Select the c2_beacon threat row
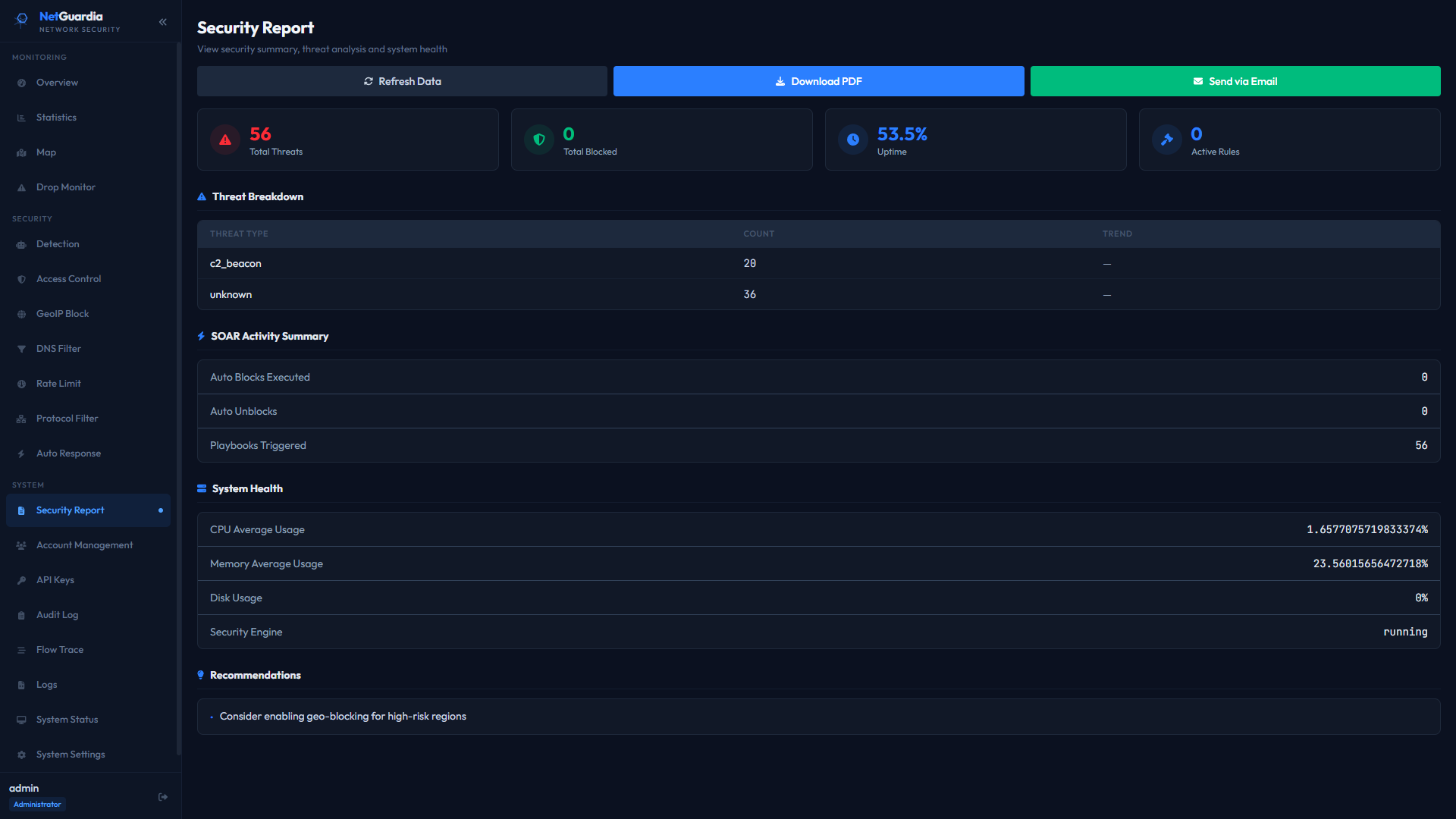This screenshot has width=1456, height=819. click(818, 263)
